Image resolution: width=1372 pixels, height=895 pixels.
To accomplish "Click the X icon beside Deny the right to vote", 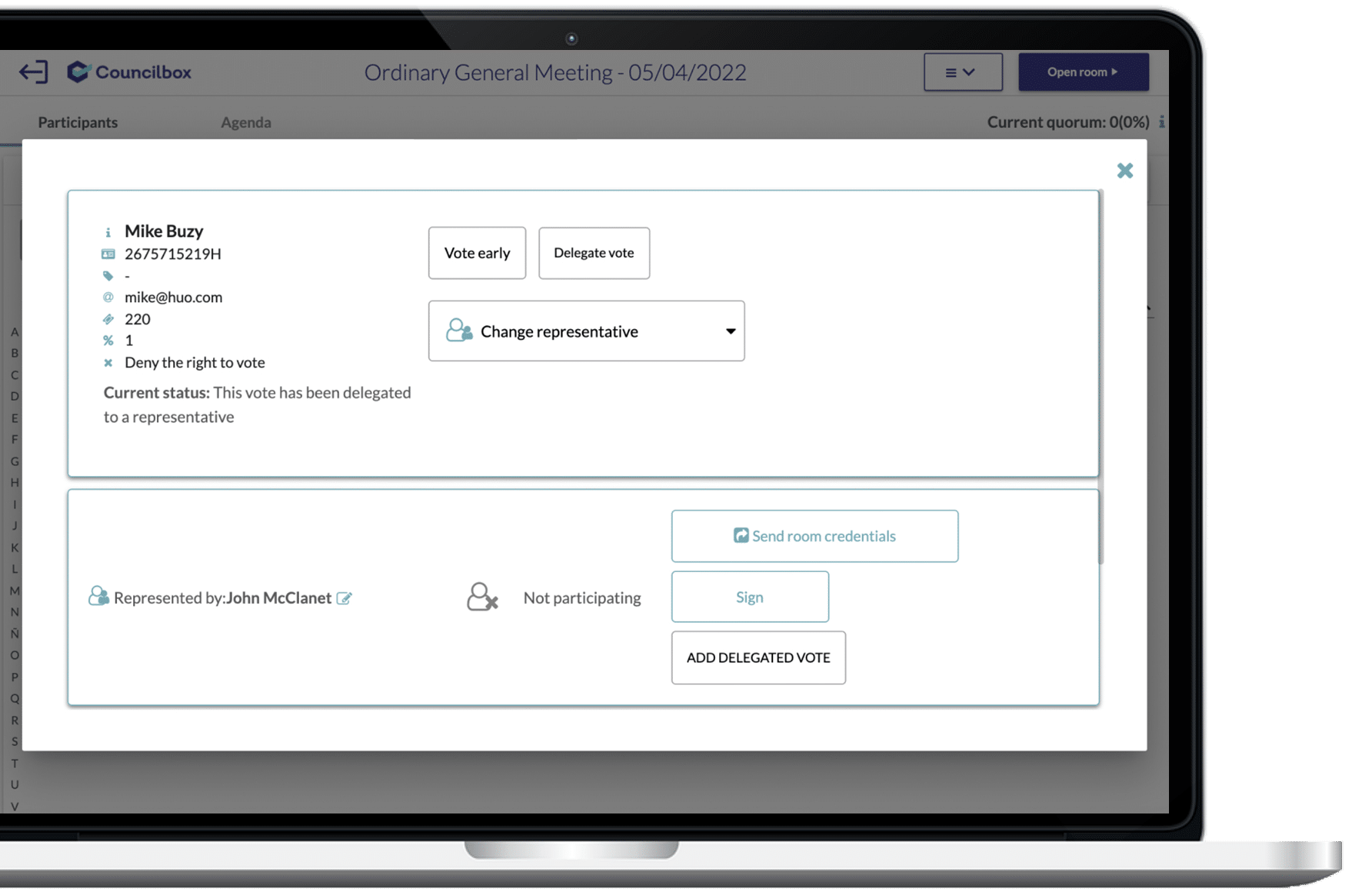I will [x=108, y=363].
